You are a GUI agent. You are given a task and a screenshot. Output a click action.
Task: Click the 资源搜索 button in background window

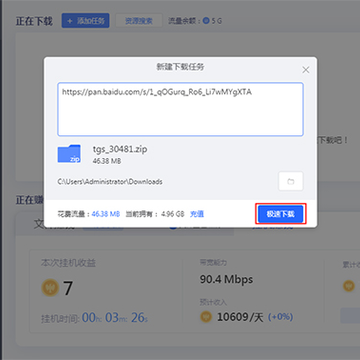pos(139,21)
